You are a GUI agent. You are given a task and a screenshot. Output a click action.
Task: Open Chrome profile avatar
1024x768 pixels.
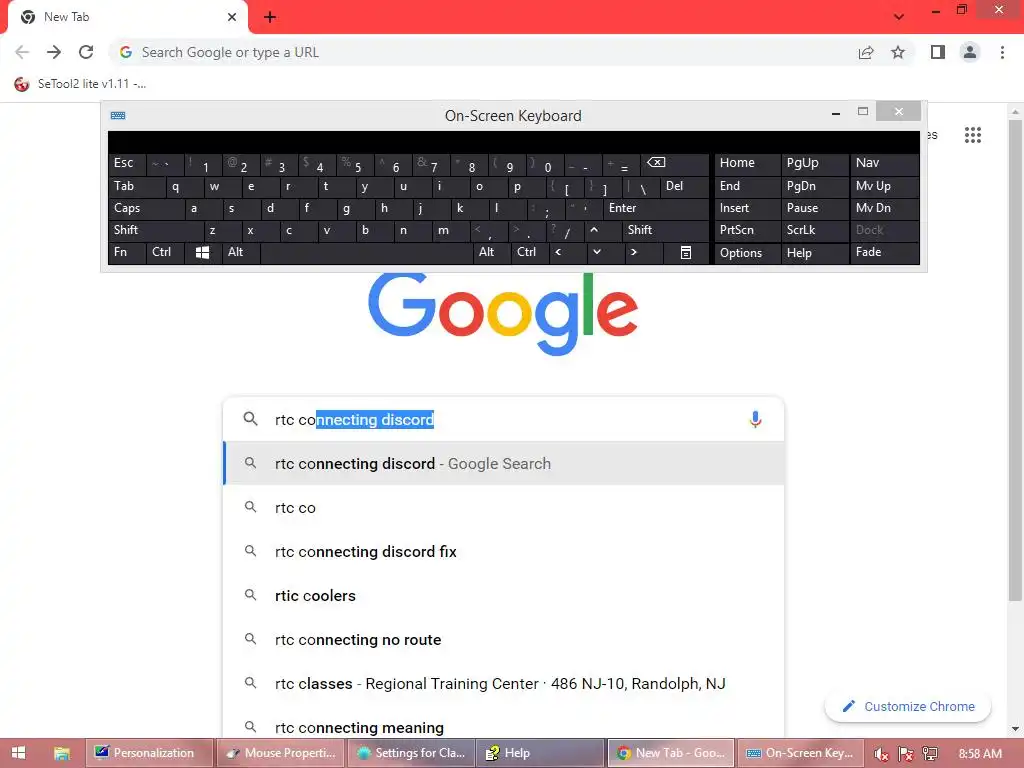[x=970, y=52]
